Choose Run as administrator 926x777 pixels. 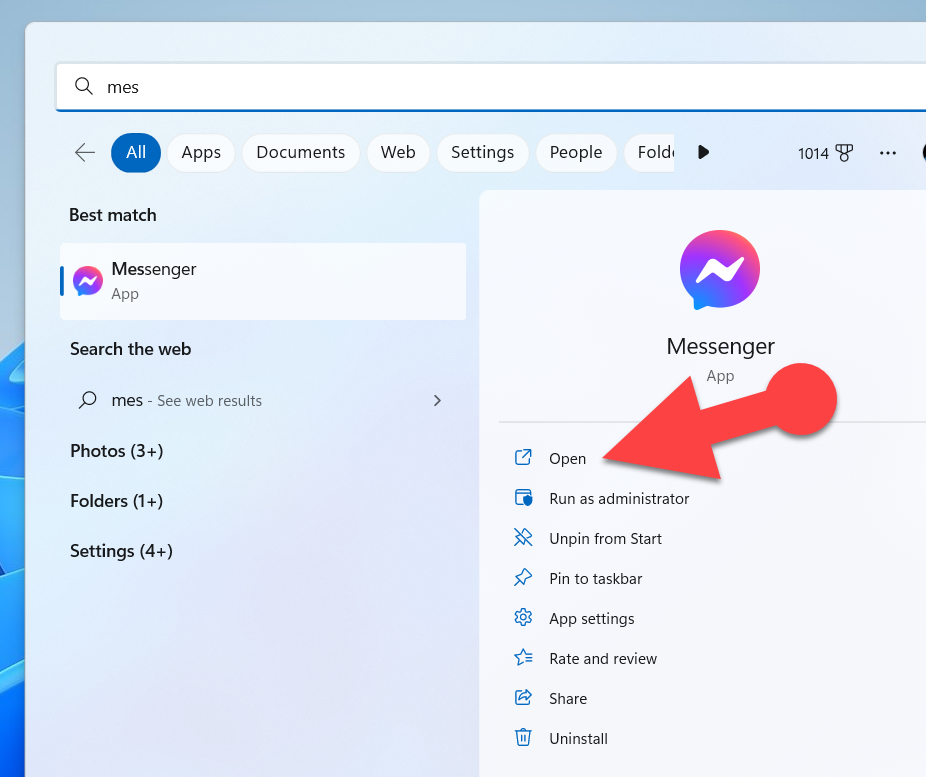point(619,498)
